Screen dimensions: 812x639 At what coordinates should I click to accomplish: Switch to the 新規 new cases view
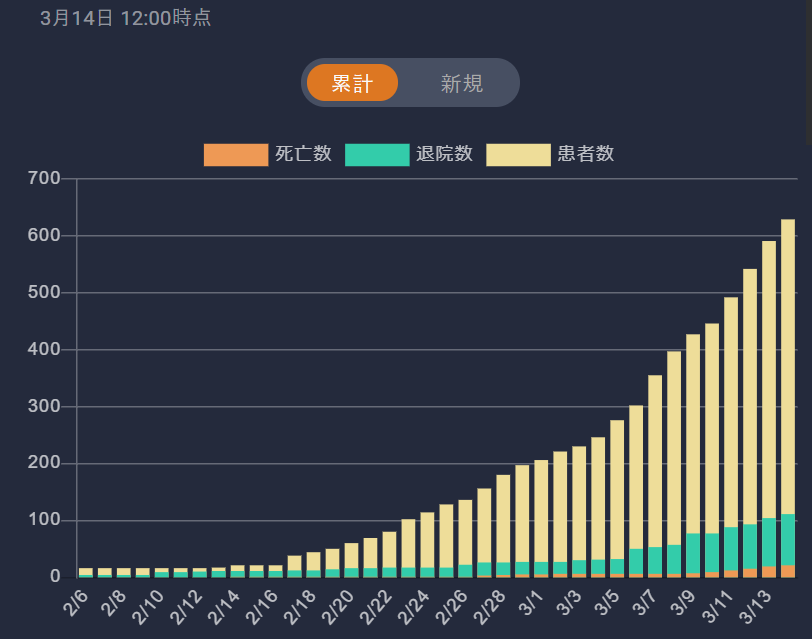(461, 83)
